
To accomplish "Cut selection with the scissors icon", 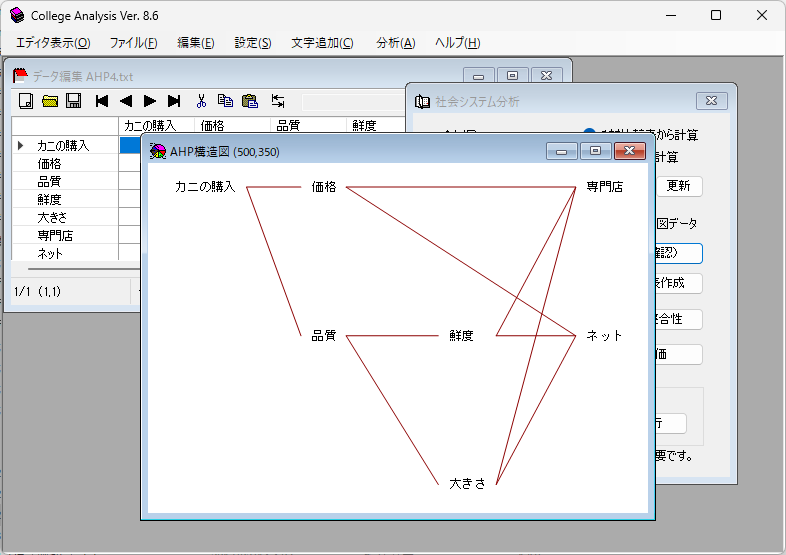I will point(201,101).
